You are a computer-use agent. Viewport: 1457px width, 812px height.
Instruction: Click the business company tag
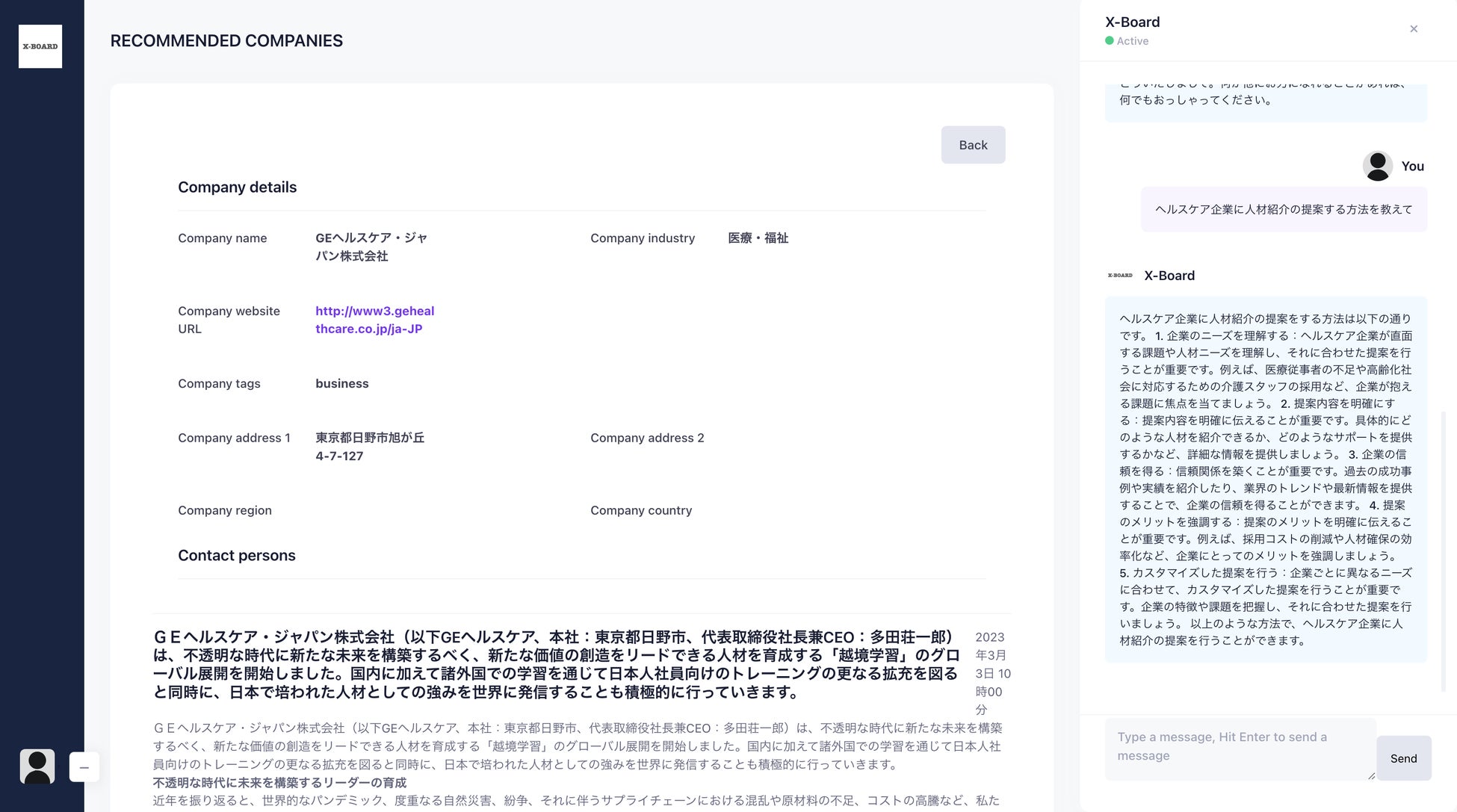pos(341,383)
